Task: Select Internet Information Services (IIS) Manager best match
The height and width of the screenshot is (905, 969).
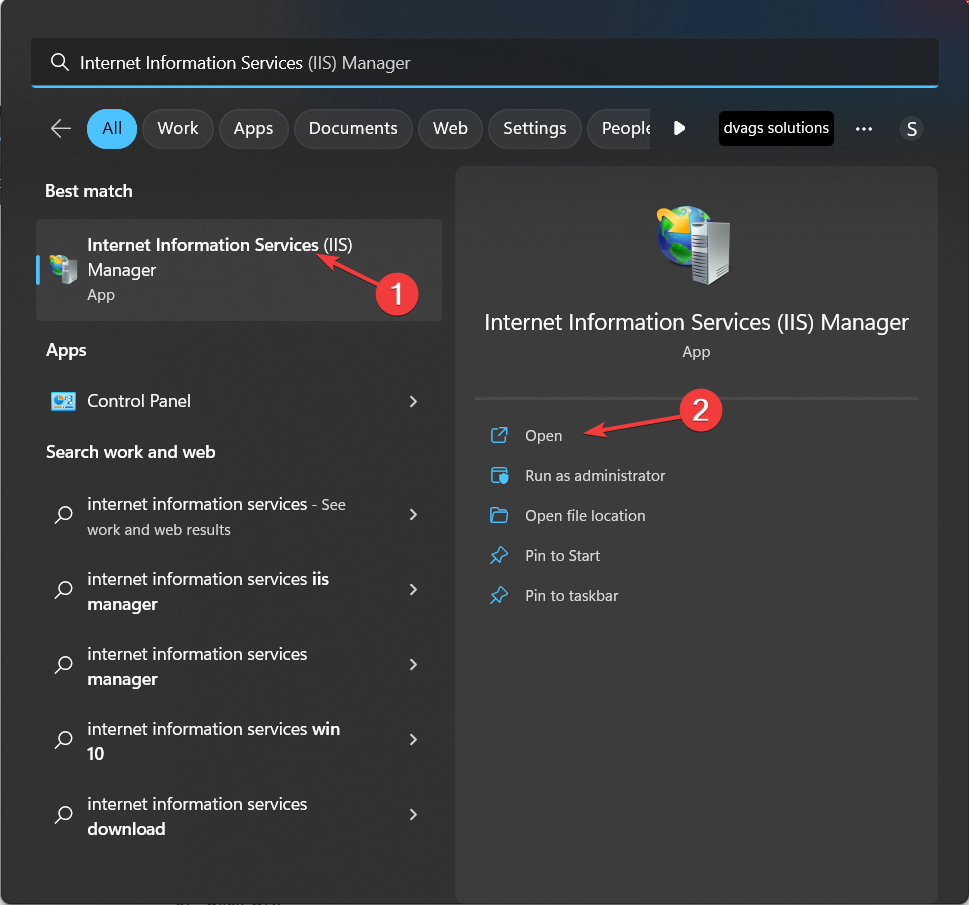Action: 239,270
